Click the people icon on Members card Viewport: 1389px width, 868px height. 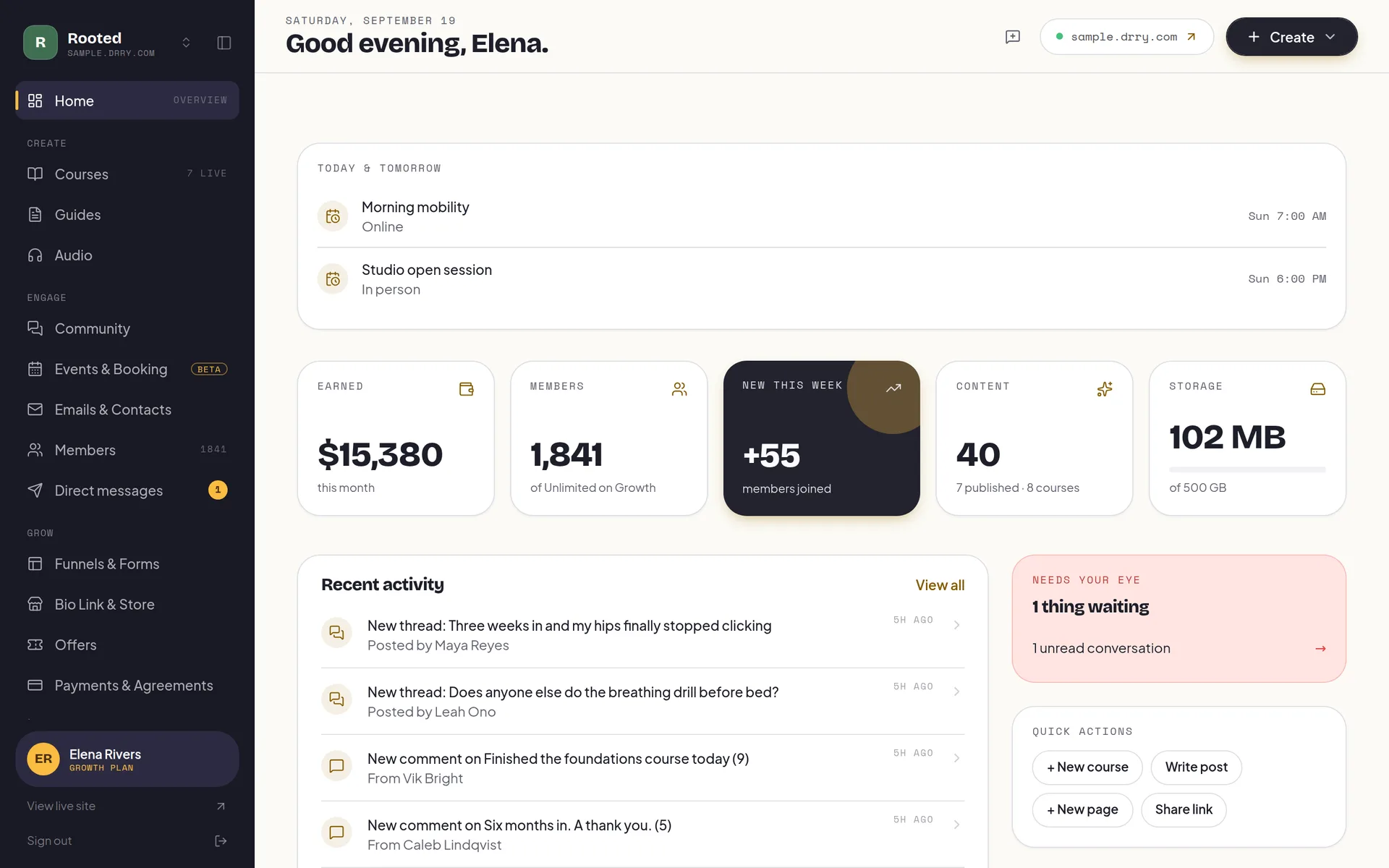coord(679,389)
